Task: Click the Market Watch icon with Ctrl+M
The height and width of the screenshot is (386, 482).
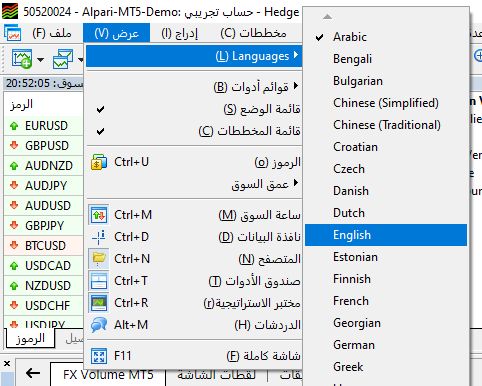Action: tap(99, 215)
